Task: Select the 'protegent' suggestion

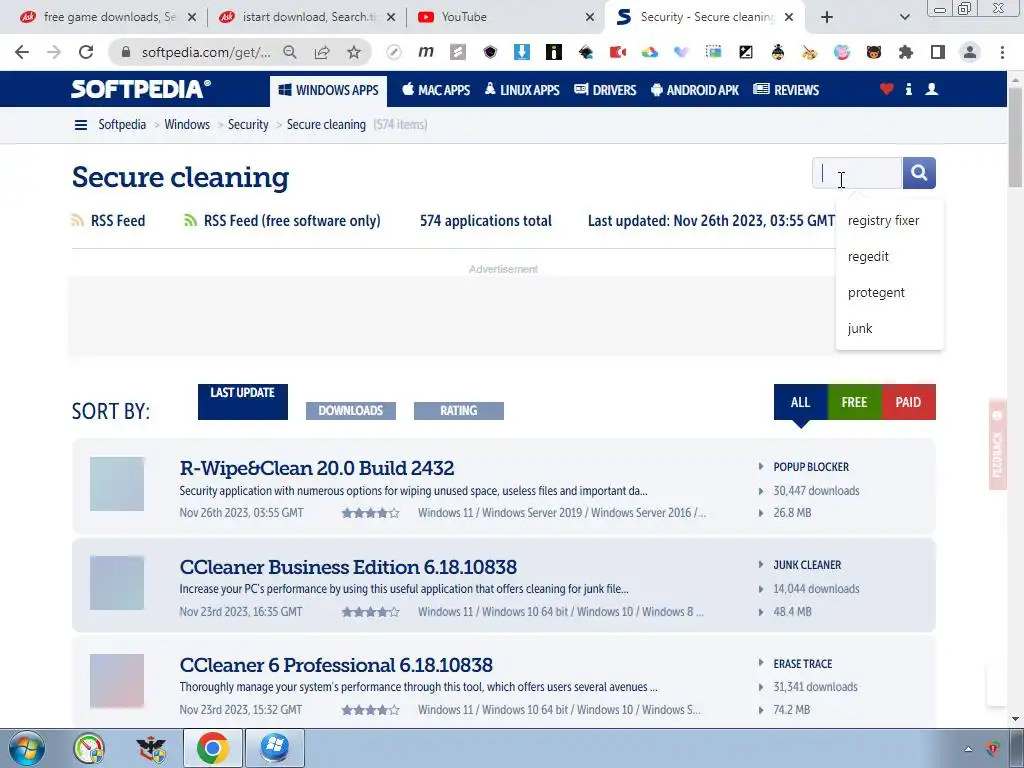Action: 889,293
